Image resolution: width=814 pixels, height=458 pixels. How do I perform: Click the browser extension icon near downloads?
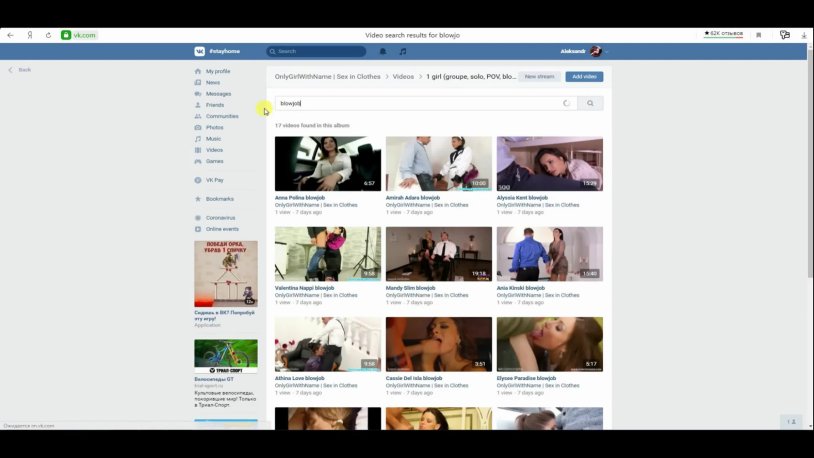pyautogui.click(x=784, y=35)
